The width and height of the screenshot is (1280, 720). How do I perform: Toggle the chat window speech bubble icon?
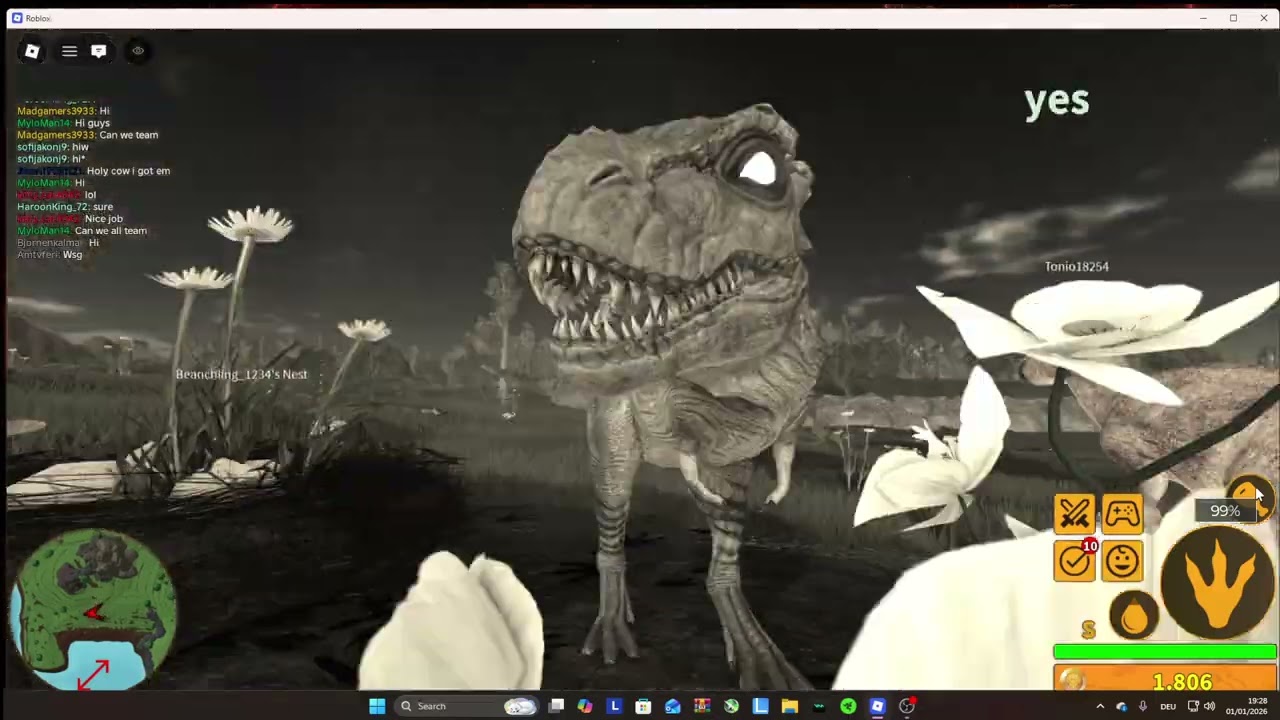pyautogui.click(x=98, y=51)
